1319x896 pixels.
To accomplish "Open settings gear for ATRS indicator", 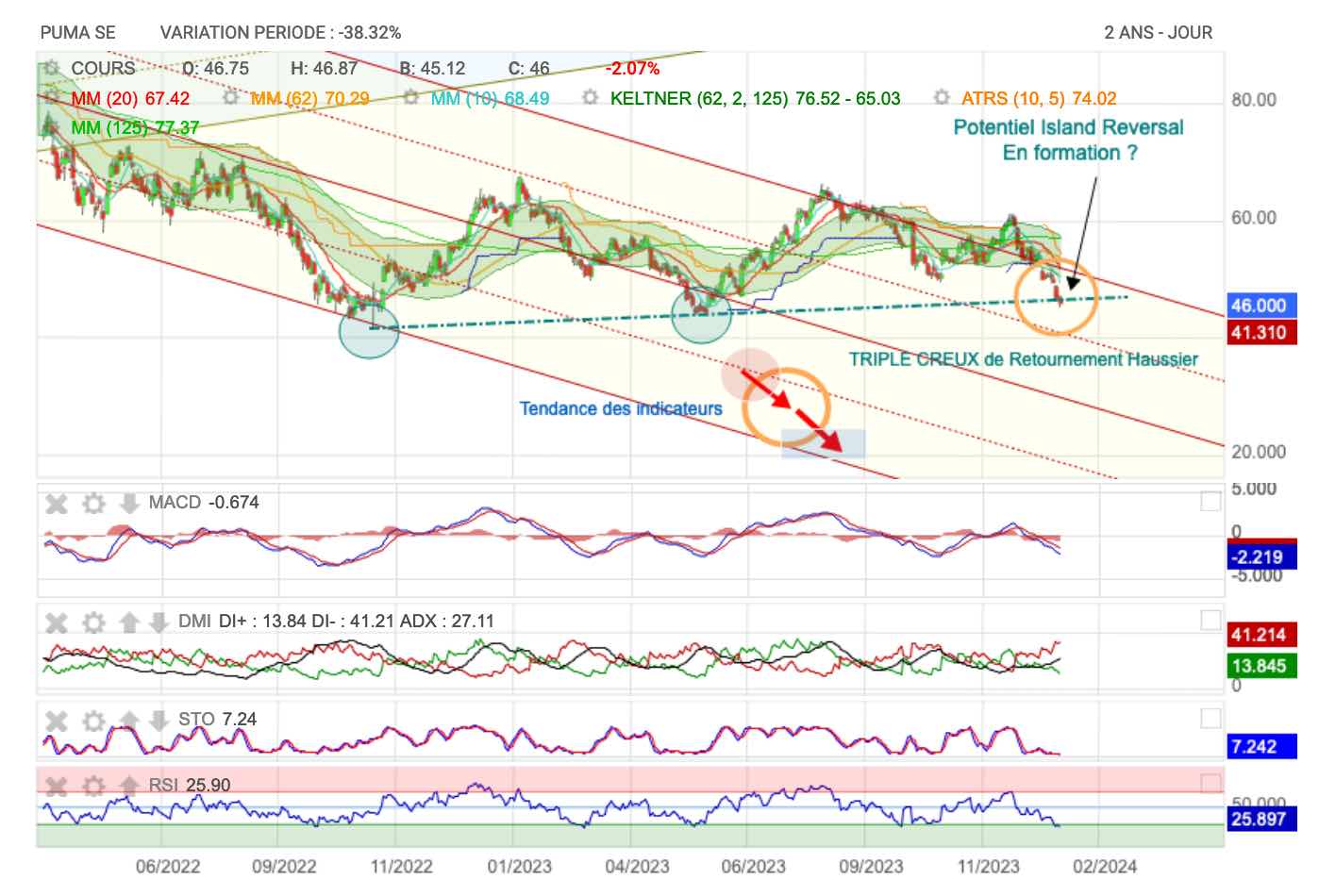I will point(941,97).
